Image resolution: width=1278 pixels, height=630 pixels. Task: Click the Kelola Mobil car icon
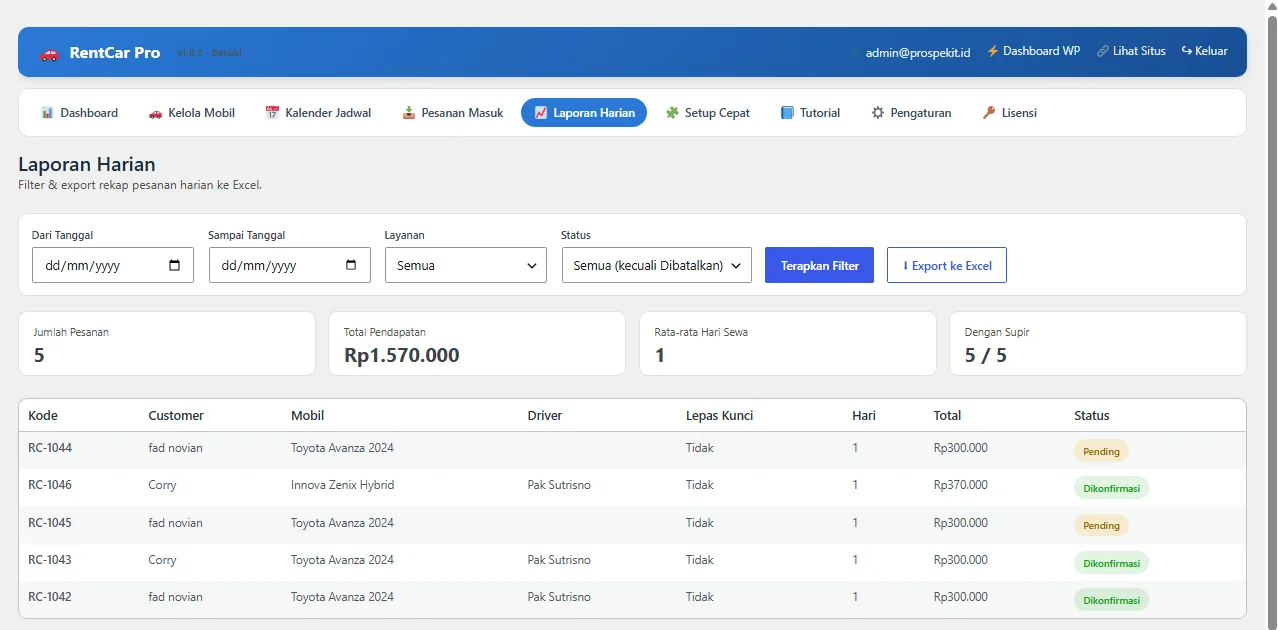point(155,113)
